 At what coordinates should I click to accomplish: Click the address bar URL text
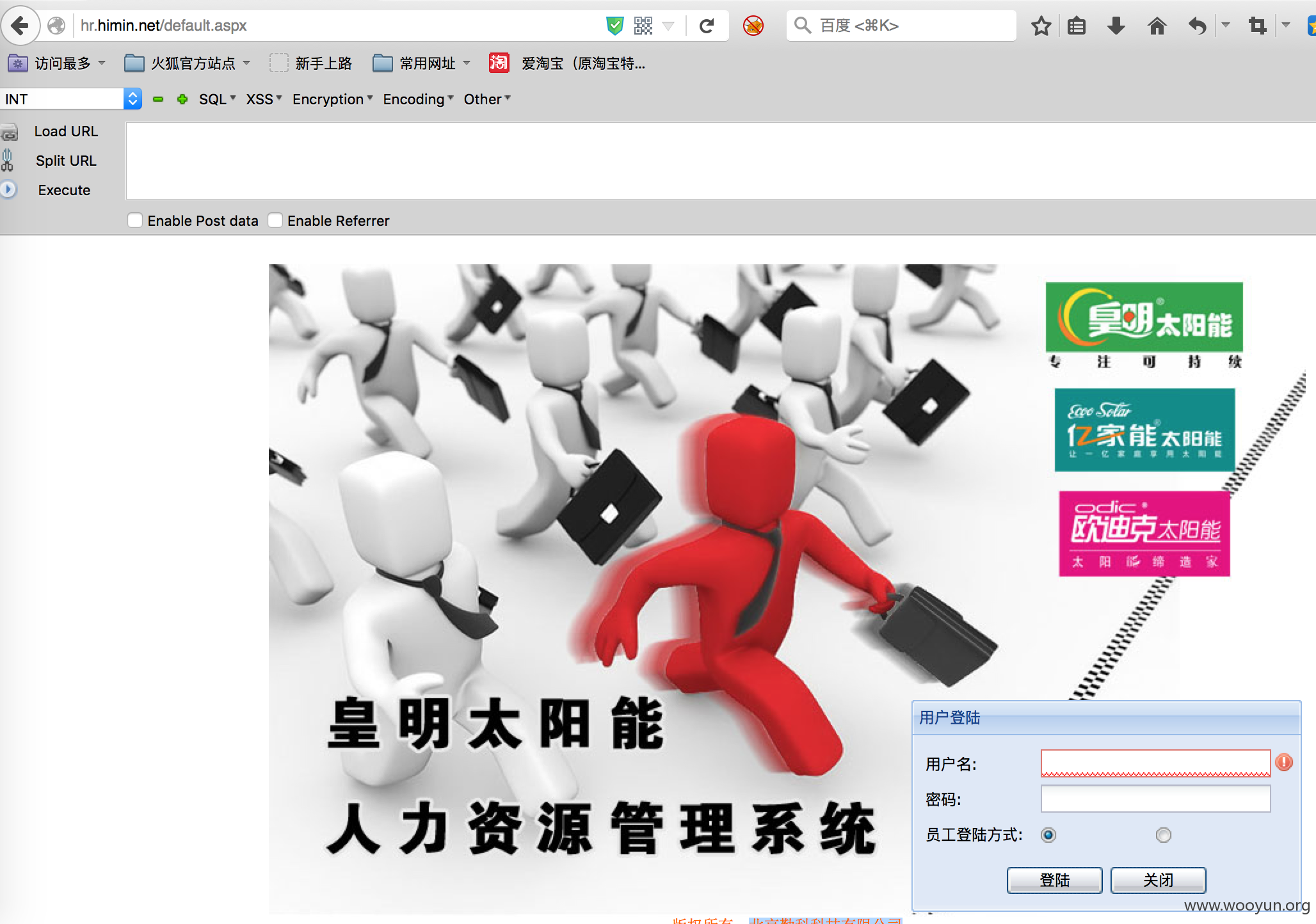[163, 26]
